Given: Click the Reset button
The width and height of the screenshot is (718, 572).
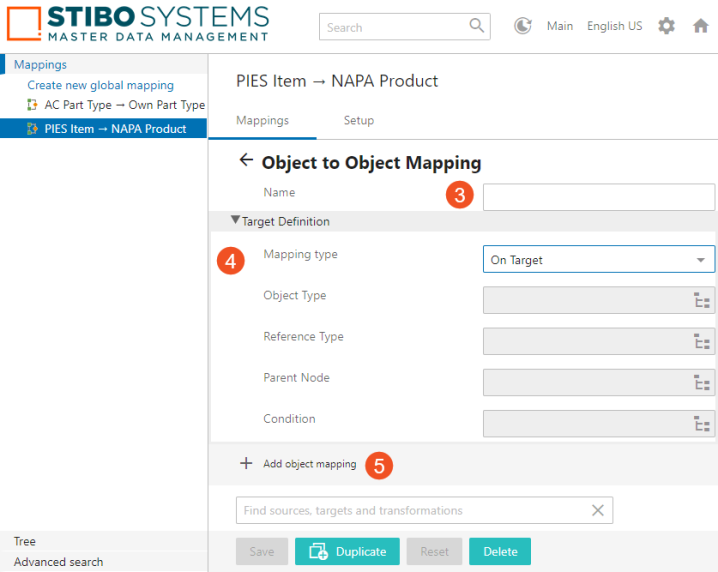Looking at the screenshot, I should 434,551.
